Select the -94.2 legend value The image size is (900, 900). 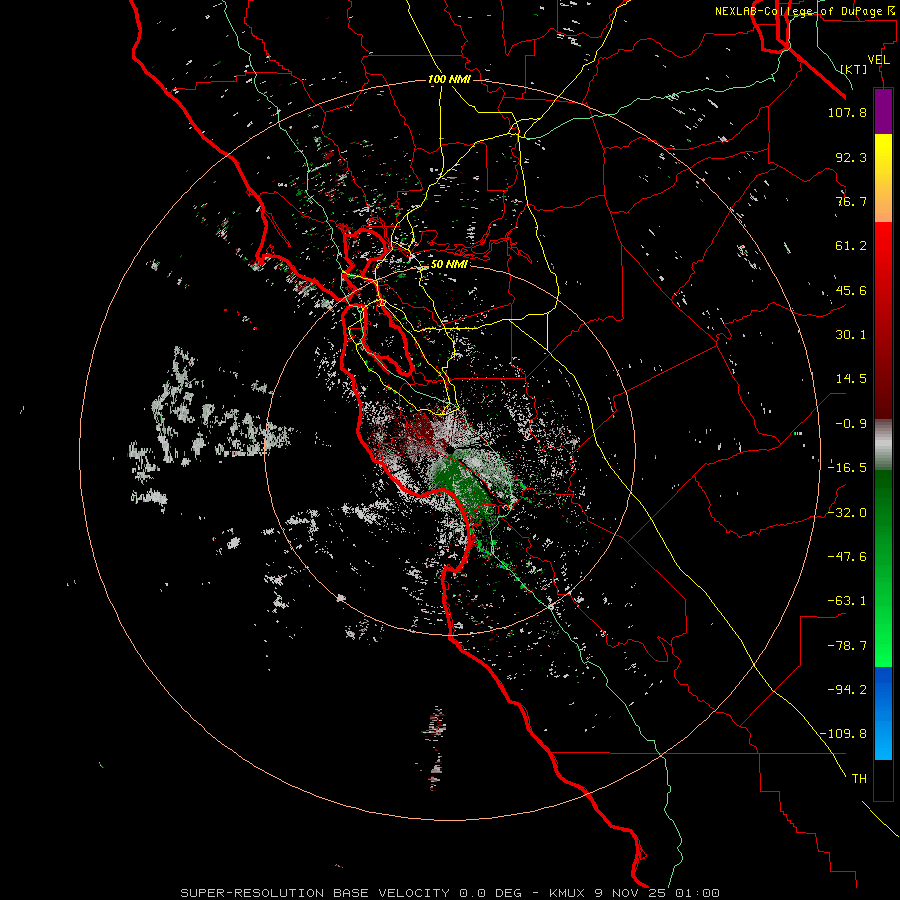847,690
